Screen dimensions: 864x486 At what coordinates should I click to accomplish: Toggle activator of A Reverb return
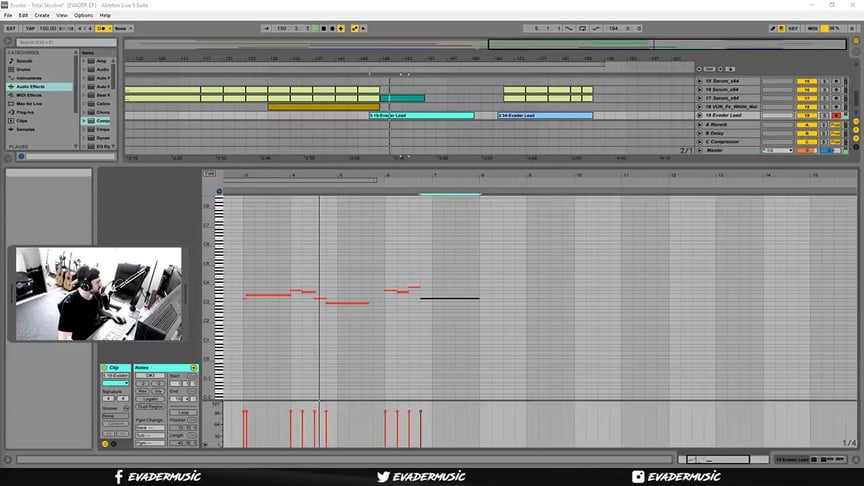pyautogui.click(x=807, y=125)
